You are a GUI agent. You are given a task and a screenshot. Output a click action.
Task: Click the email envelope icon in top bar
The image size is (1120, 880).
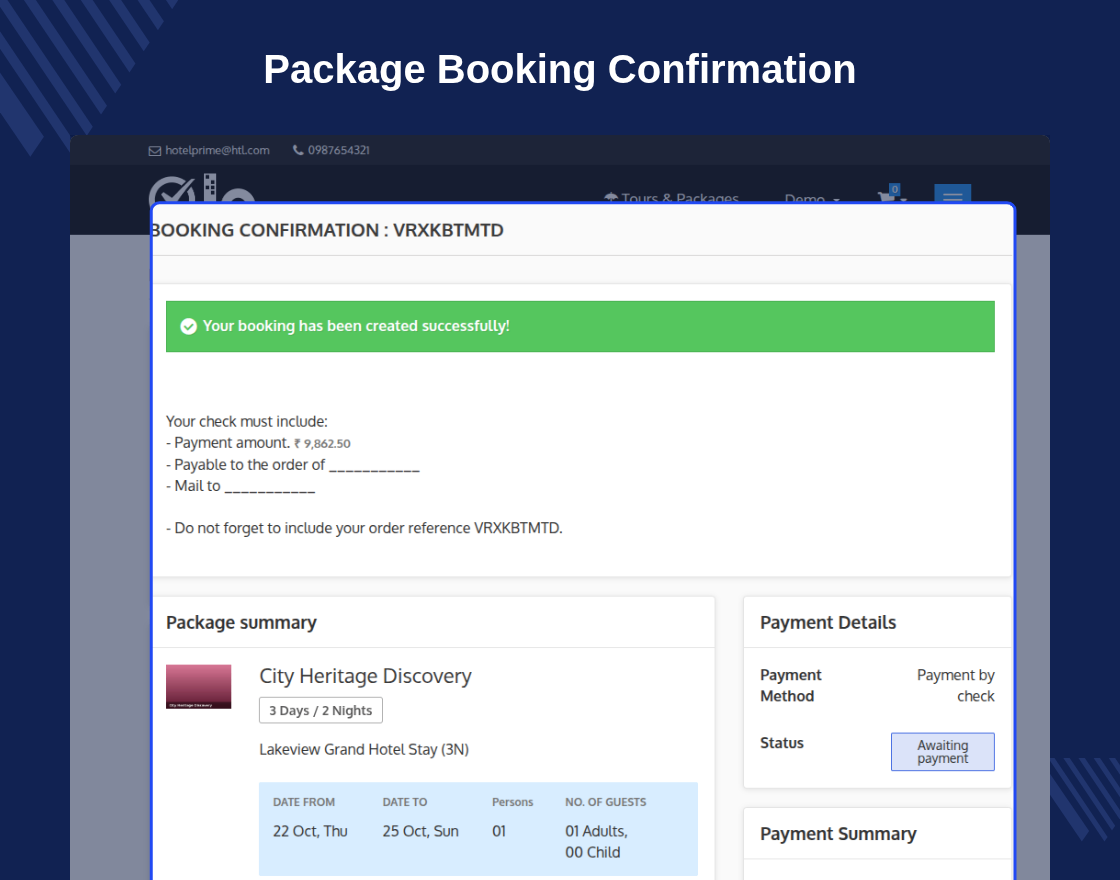154,151
